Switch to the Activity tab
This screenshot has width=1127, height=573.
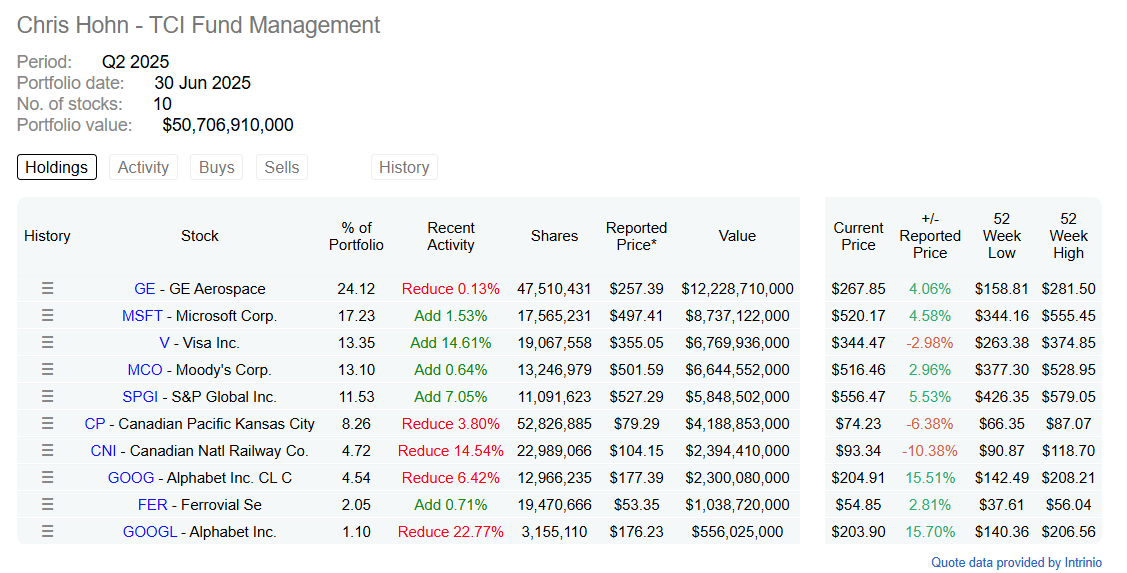click(x=143, y=167)
